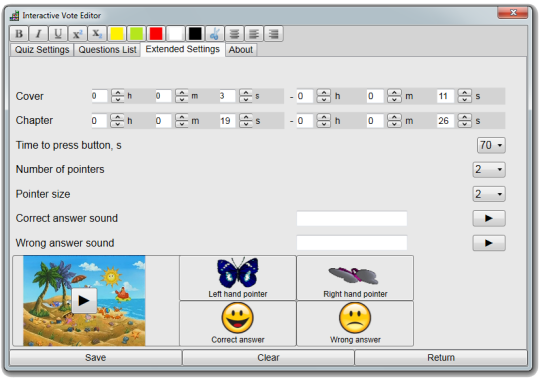This screenshot has height=379, width=540.
Task: Select the Extended Settings tab
Action: pos(183,49)
